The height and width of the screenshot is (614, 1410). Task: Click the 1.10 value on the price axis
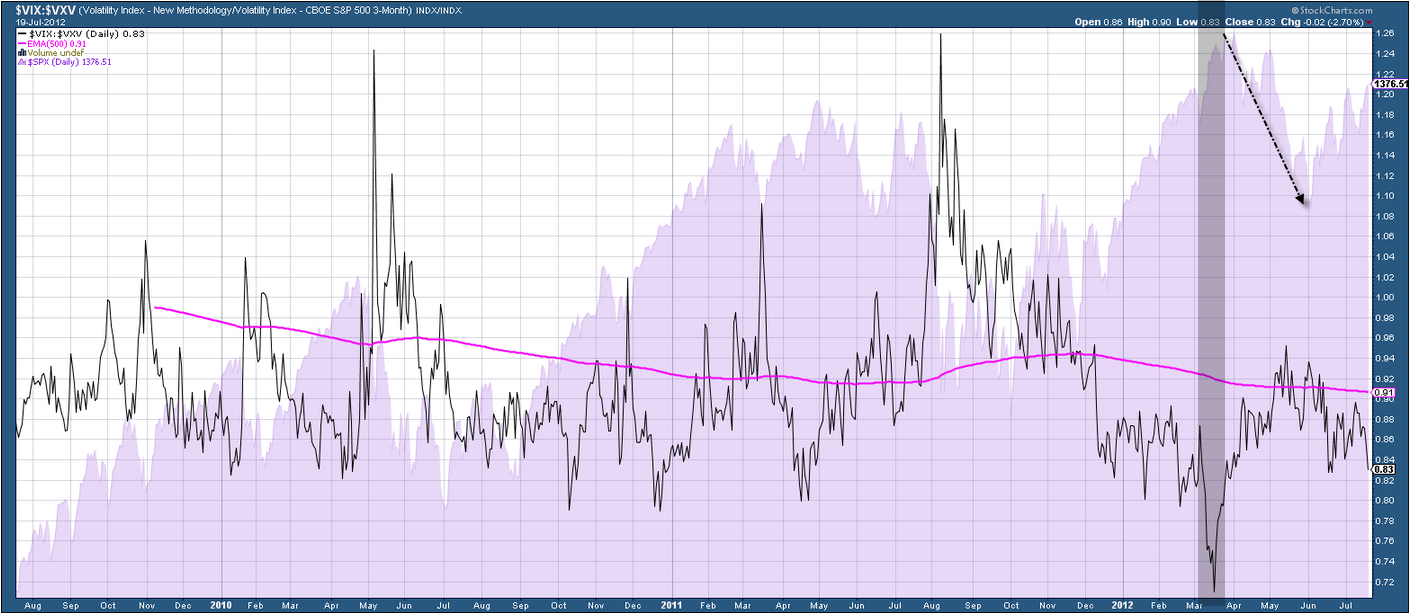[x=1385, y=195]
